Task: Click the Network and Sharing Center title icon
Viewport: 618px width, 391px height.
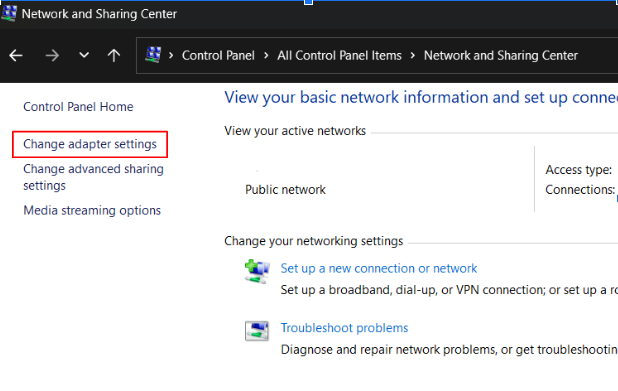Action: click(9, 13)
